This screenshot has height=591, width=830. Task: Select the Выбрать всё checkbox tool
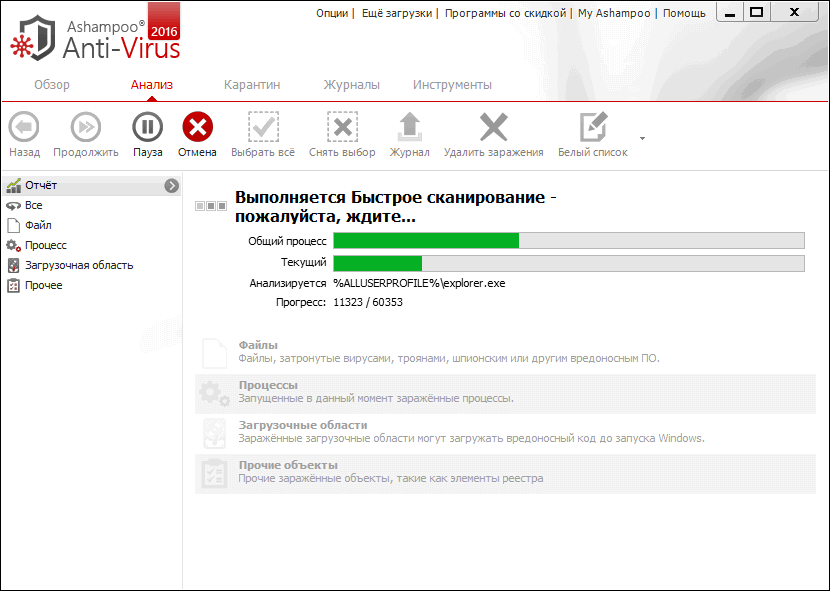[x=263, y=135]
